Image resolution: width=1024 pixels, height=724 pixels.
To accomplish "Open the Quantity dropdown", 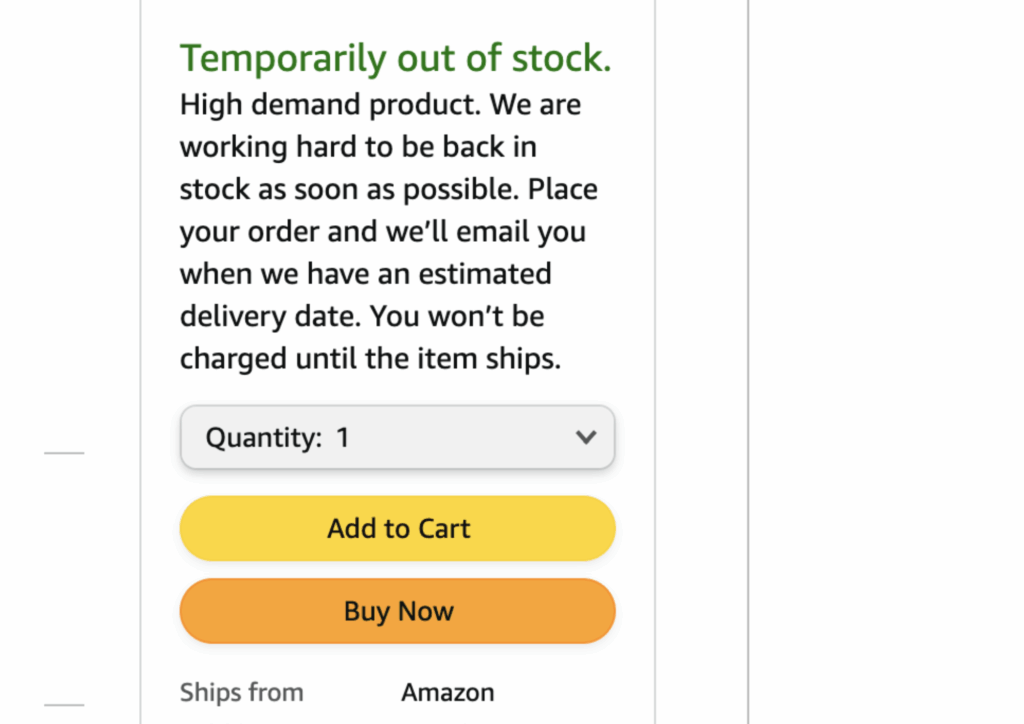I will click(x=397, y=437).
